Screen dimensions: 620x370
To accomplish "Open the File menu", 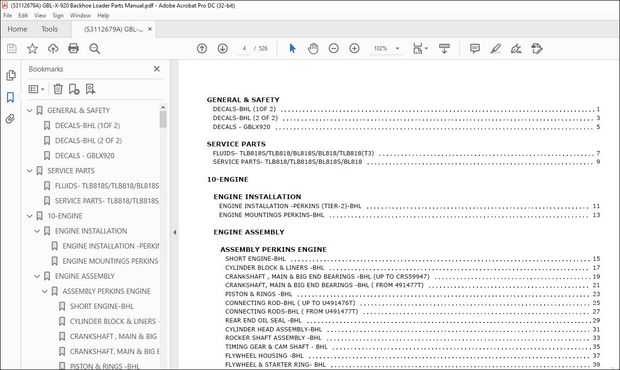I will [8, 15].
